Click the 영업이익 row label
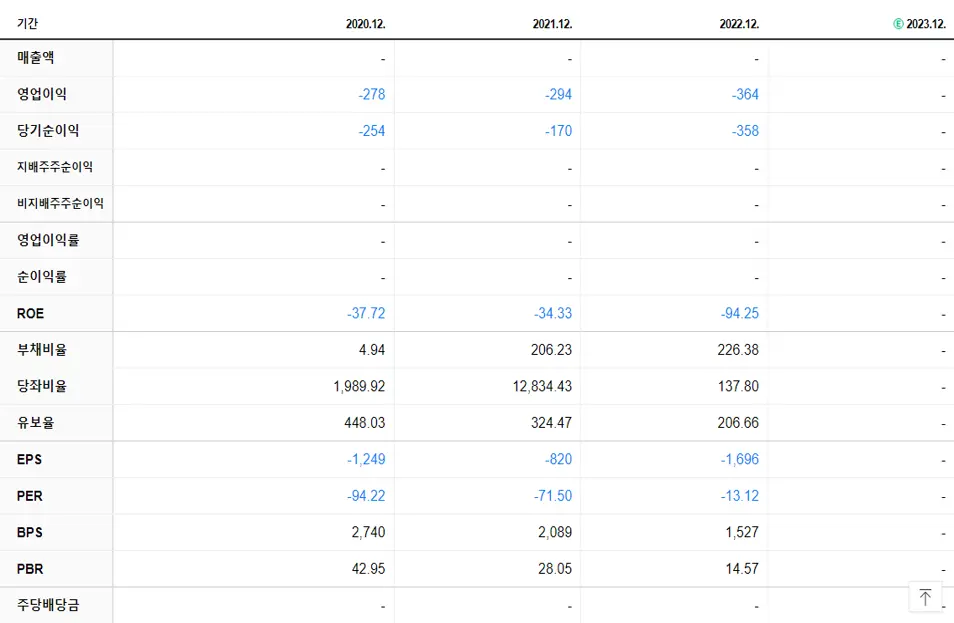954x623 pixels. 42,94
